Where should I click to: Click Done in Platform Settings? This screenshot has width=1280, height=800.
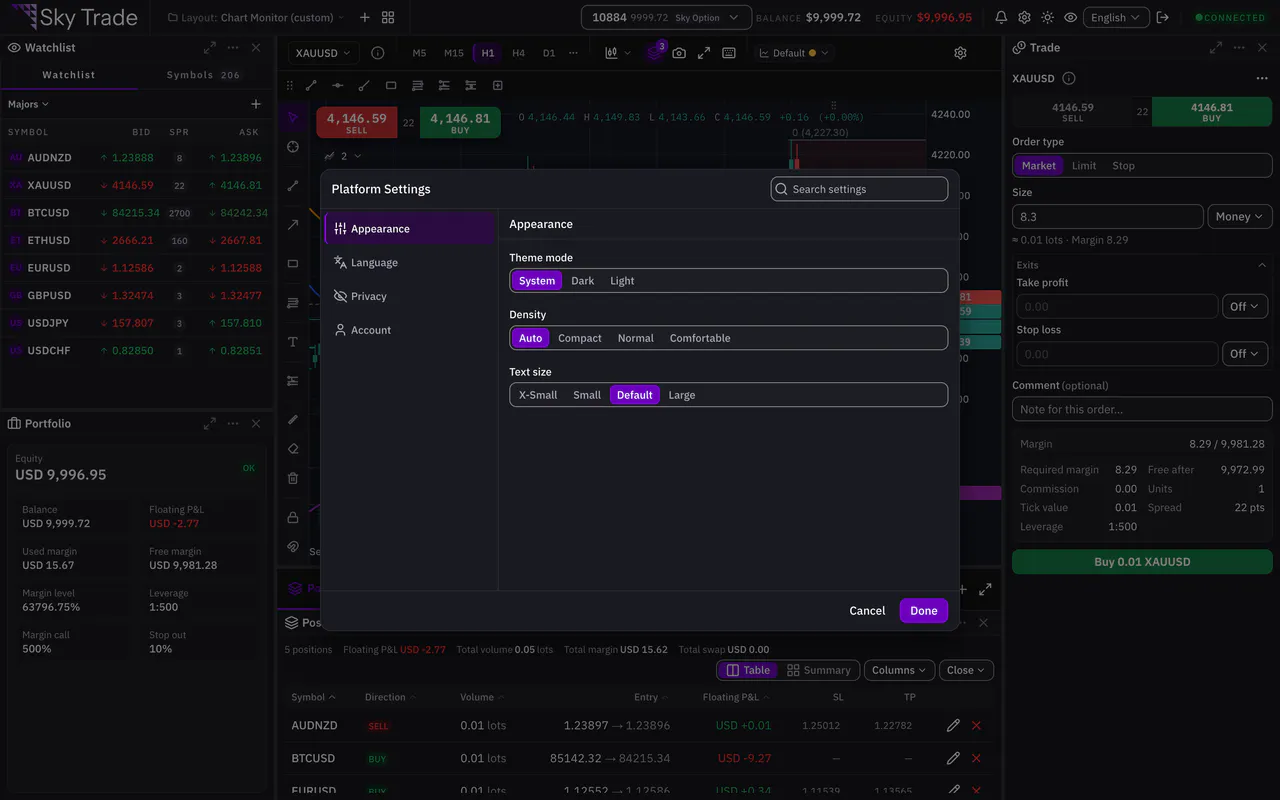pos(924,611)
